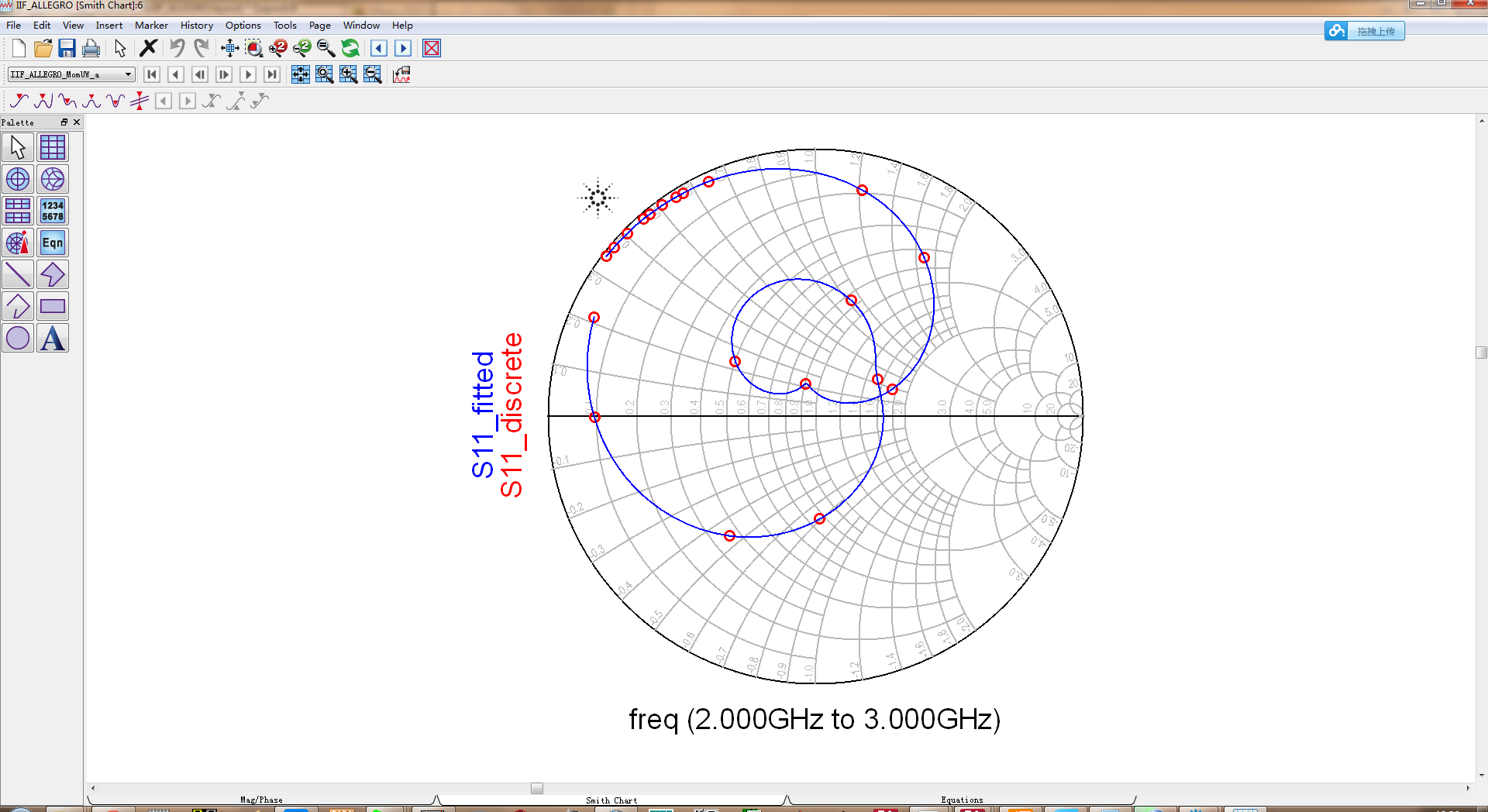Viewport: 1488px width, 812px height.
Task: Insert an antenna plot from the palette
Action: coord(18,243)
